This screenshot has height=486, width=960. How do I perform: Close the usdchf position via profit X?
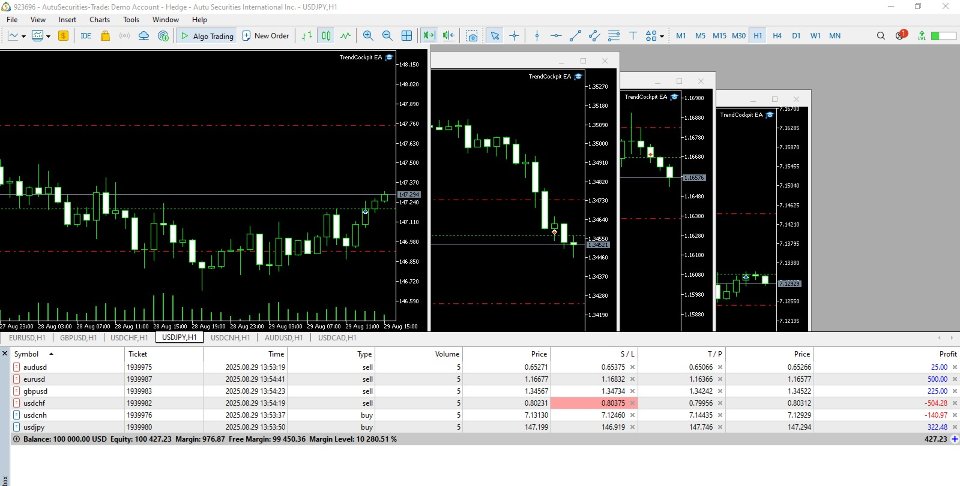click(954, 403)
